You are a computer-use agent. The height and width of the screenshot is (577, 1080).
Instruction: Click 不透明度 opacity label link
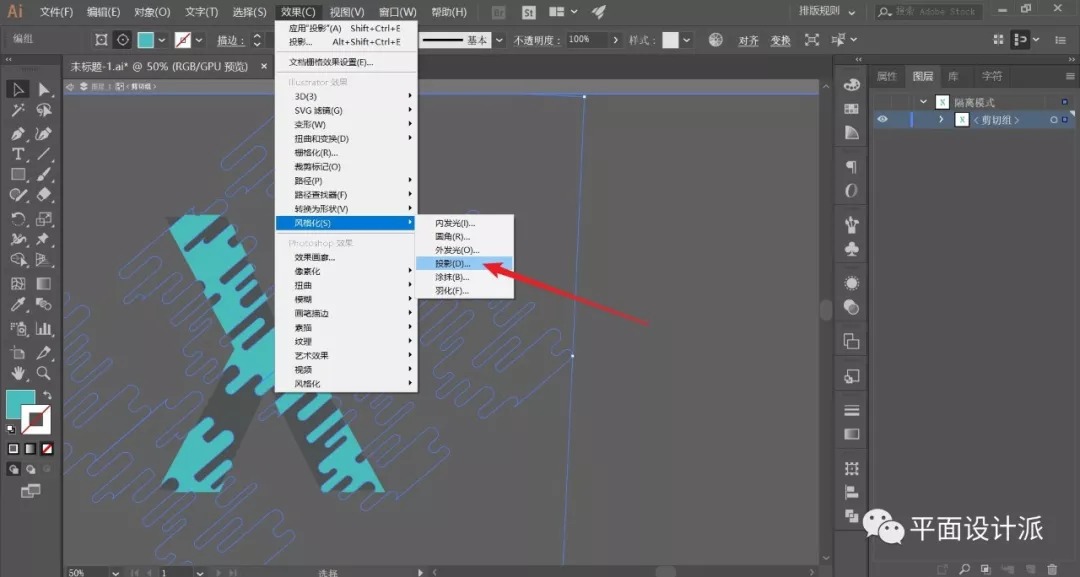536,40
